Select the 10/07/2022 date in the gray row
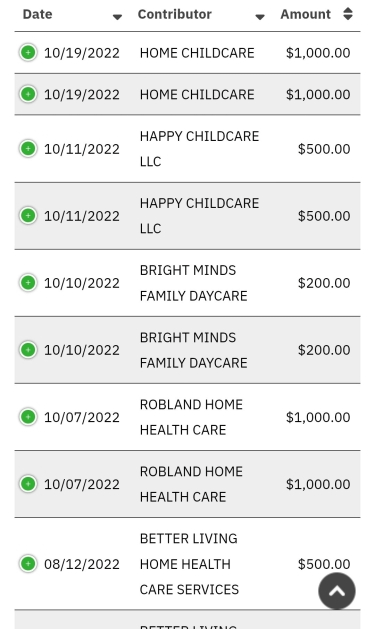Viewport: 375px width, 629px height. click(x=82, y=484)
